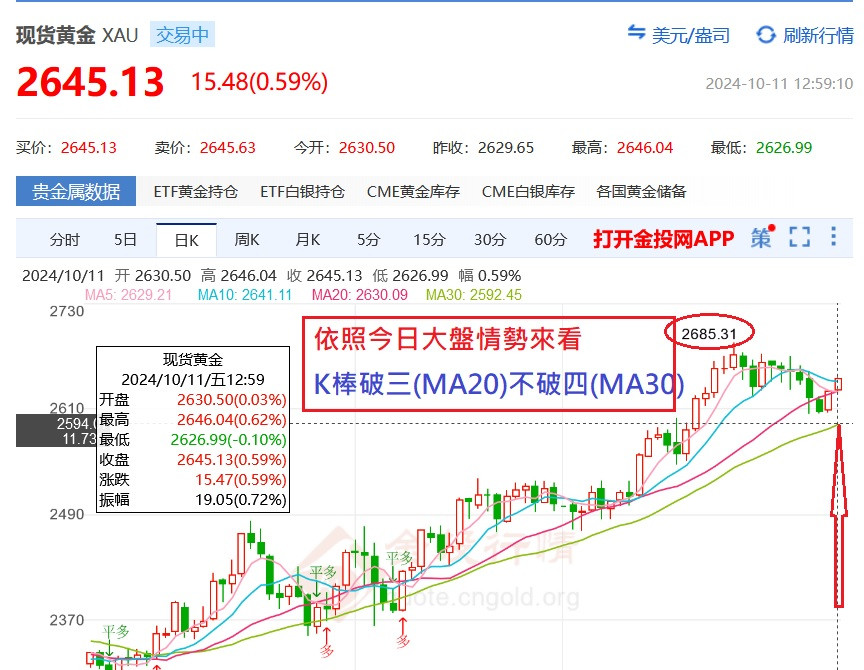Click the blue brackets screen icon near 策
Image resolution: width=864 pixels, height=670 pixels.
pos(798,238)
